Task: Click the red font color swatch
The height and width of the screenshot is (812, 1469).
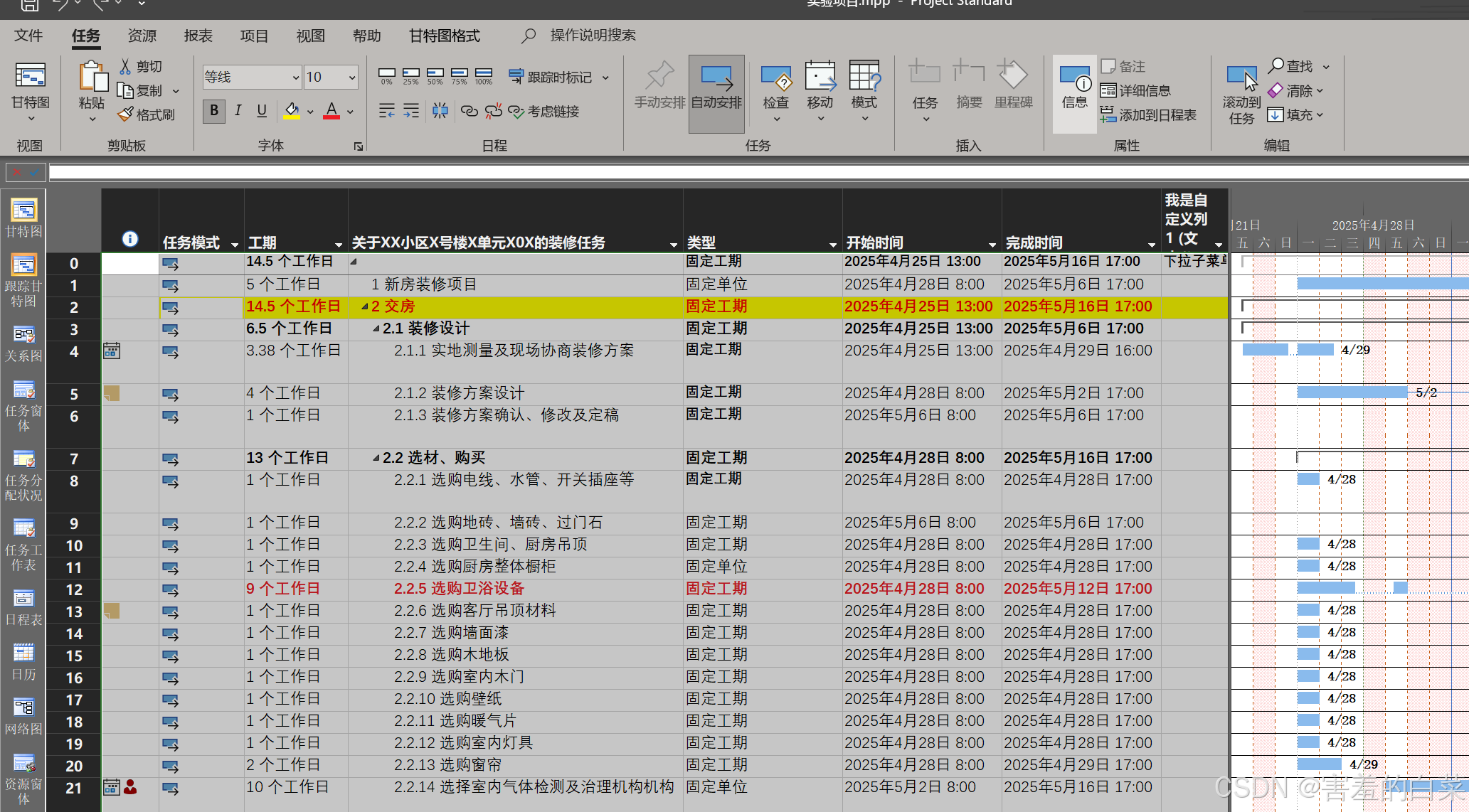Action: pyautogui.click(x=332, y=111)
